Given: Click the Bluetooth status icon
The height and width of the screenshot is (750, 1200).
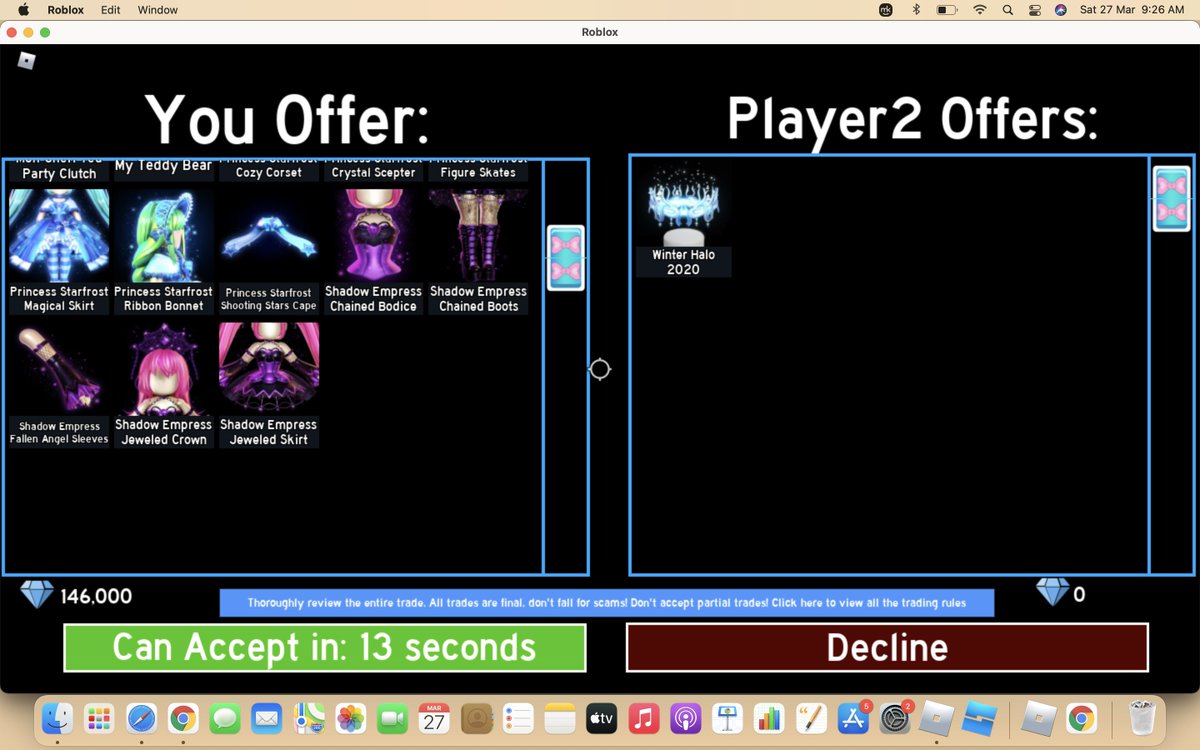Looking at the screenshot, I should point(915,10).
